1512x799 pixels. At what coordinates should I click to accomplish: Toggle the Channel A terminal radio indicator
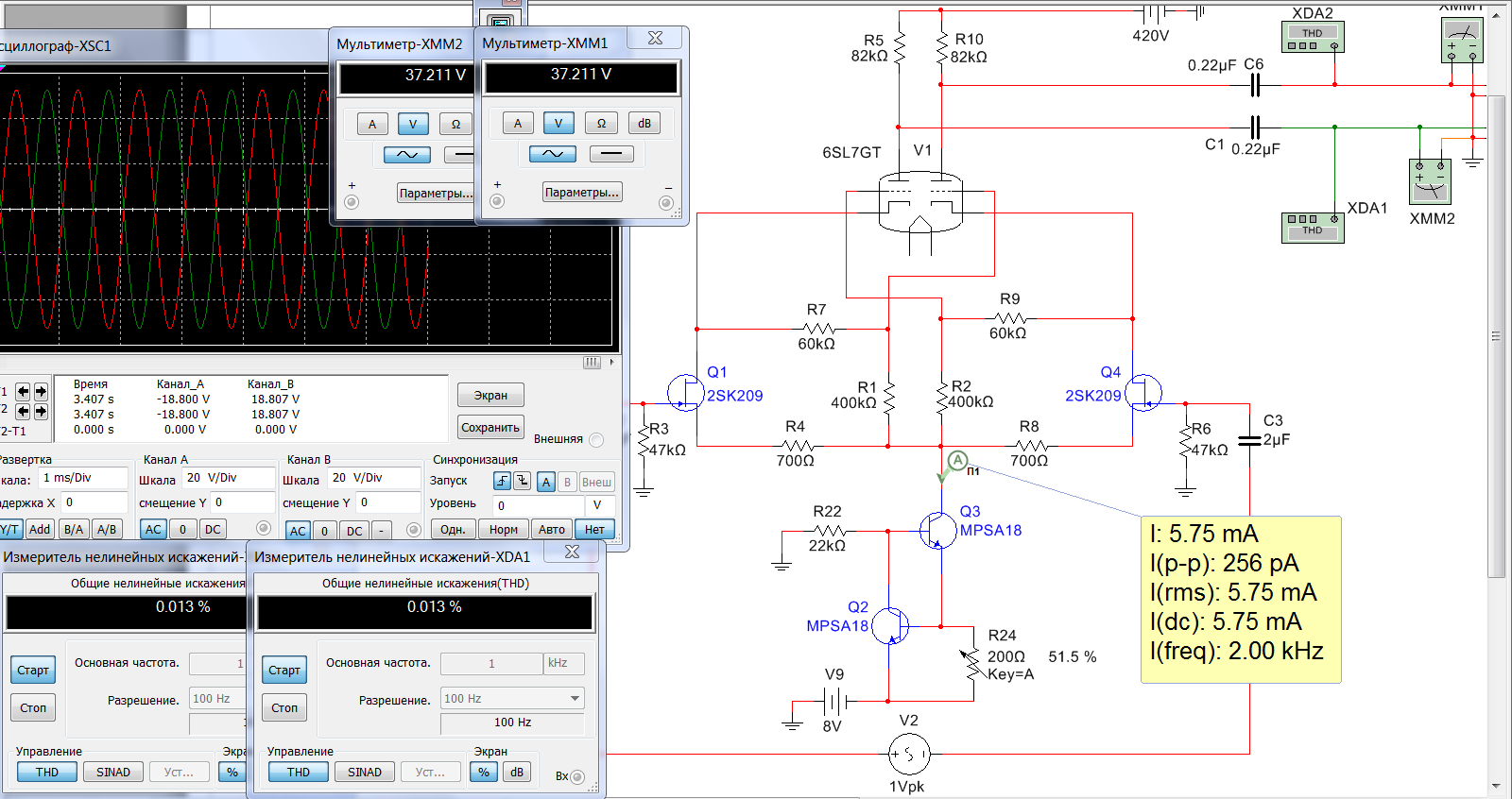point(264,529)
